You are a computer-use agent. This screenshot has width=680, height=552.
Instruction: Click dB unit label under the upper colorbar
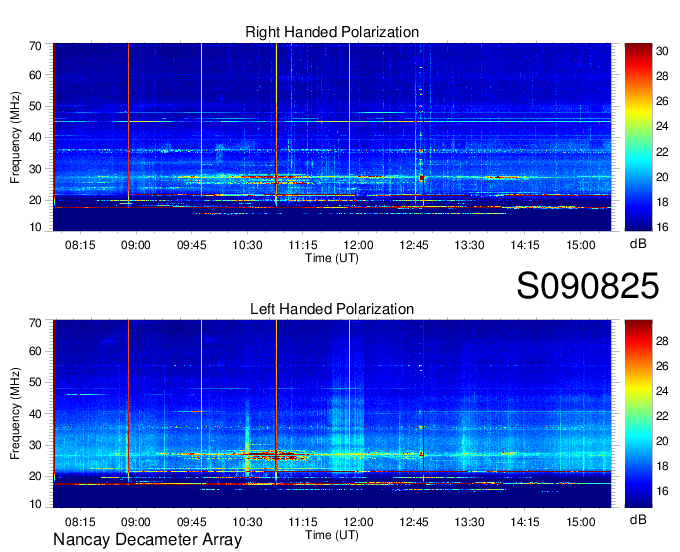pos(638,244)
